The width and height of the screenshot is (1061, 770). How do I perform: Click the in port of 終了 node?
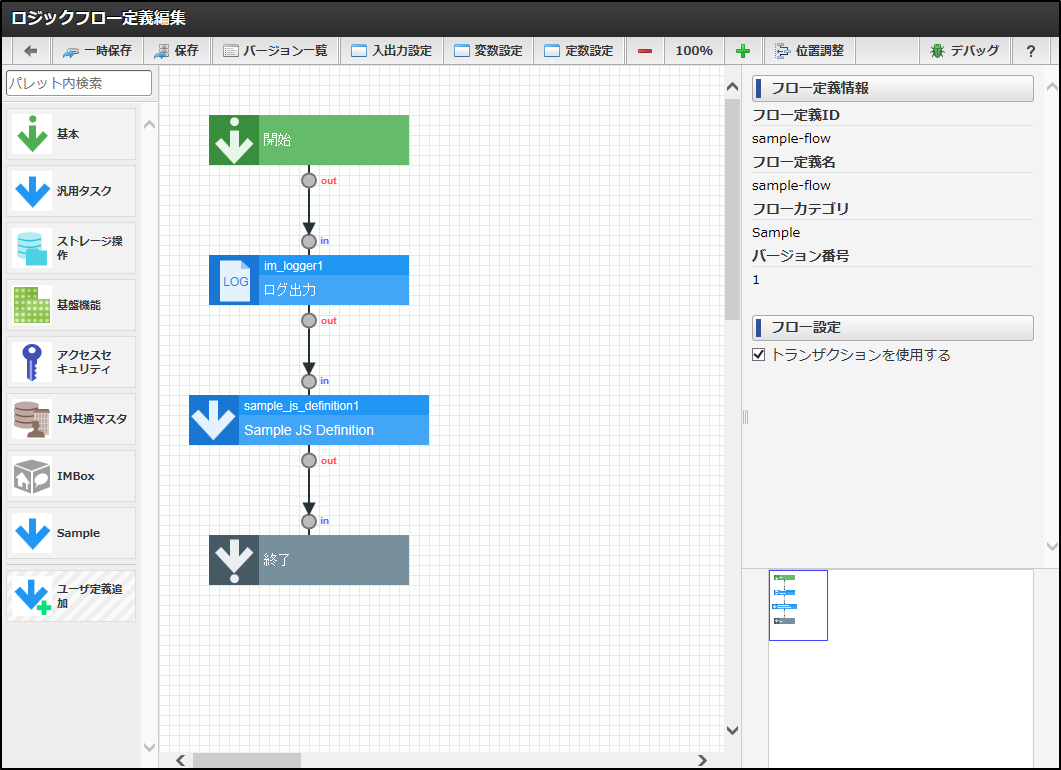(309, 522)
